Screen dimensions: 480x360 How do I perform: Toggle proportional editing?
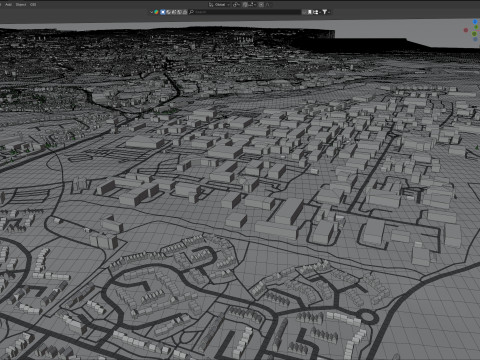click(x=261, y=5)
